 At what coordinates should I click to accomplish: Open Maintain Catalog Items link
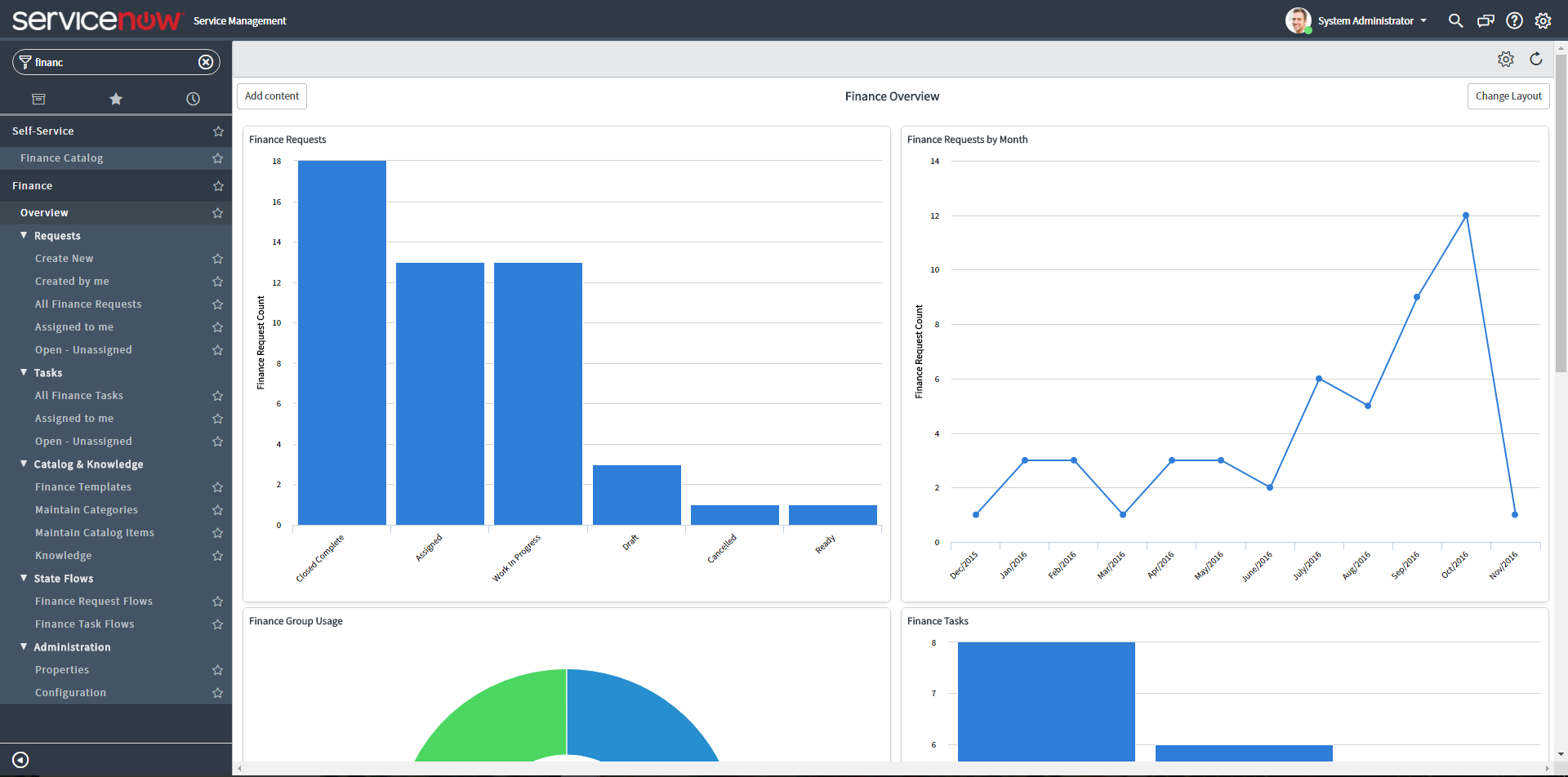95,533
